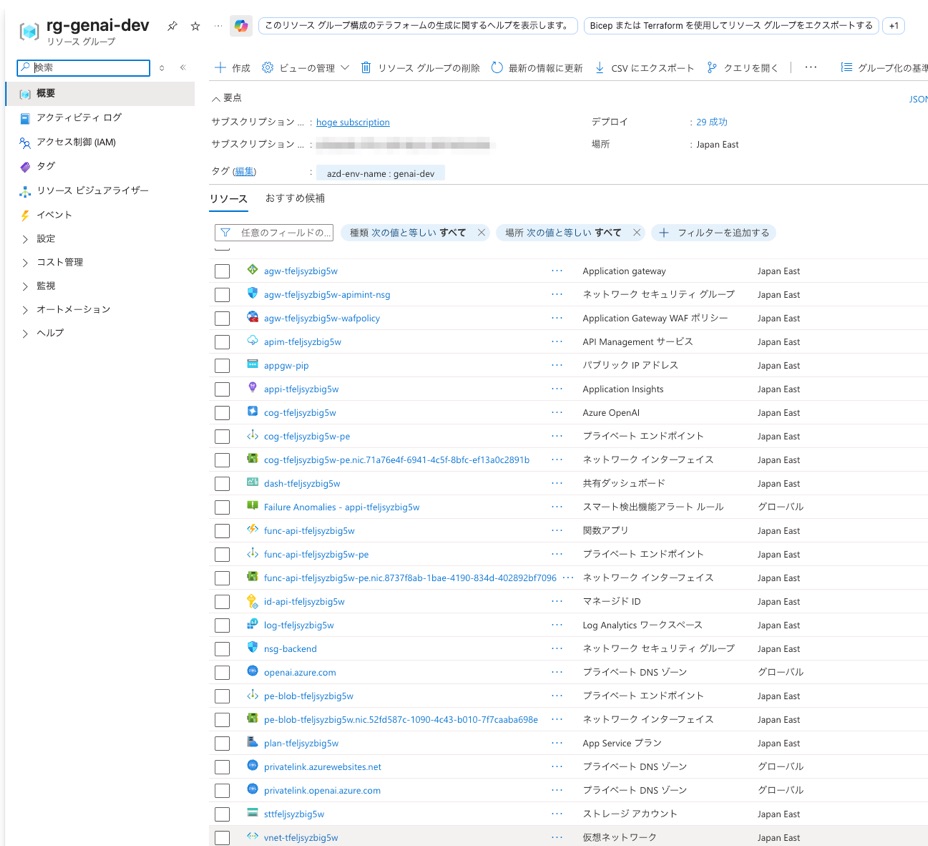928x846 pixels.
Task: Click the Azure OpenAI icon for cog-tfeljsyzbig5w
Action: click(253, 412)
